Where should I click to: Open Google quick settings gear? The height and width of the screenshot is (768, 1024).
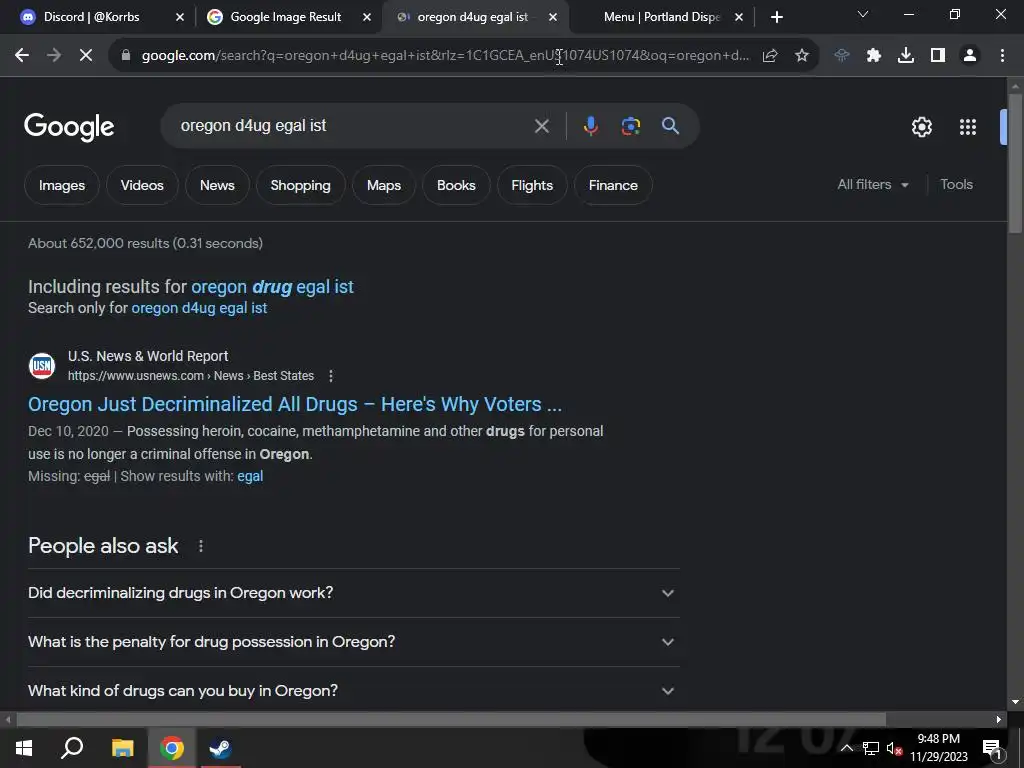pos(921,127)
